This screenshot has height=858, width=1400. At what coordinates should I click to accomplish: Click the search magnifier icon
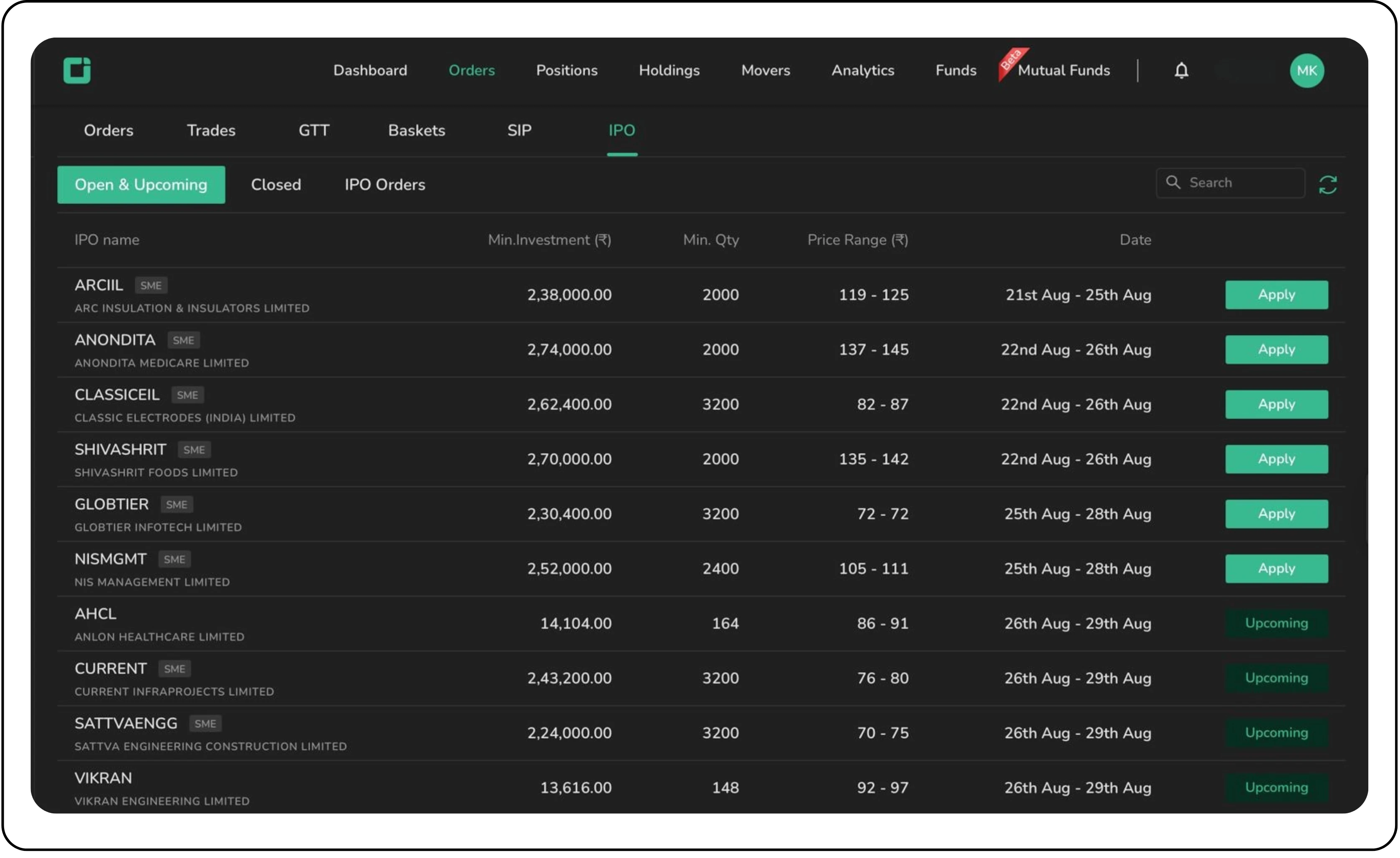point(1174,182)
